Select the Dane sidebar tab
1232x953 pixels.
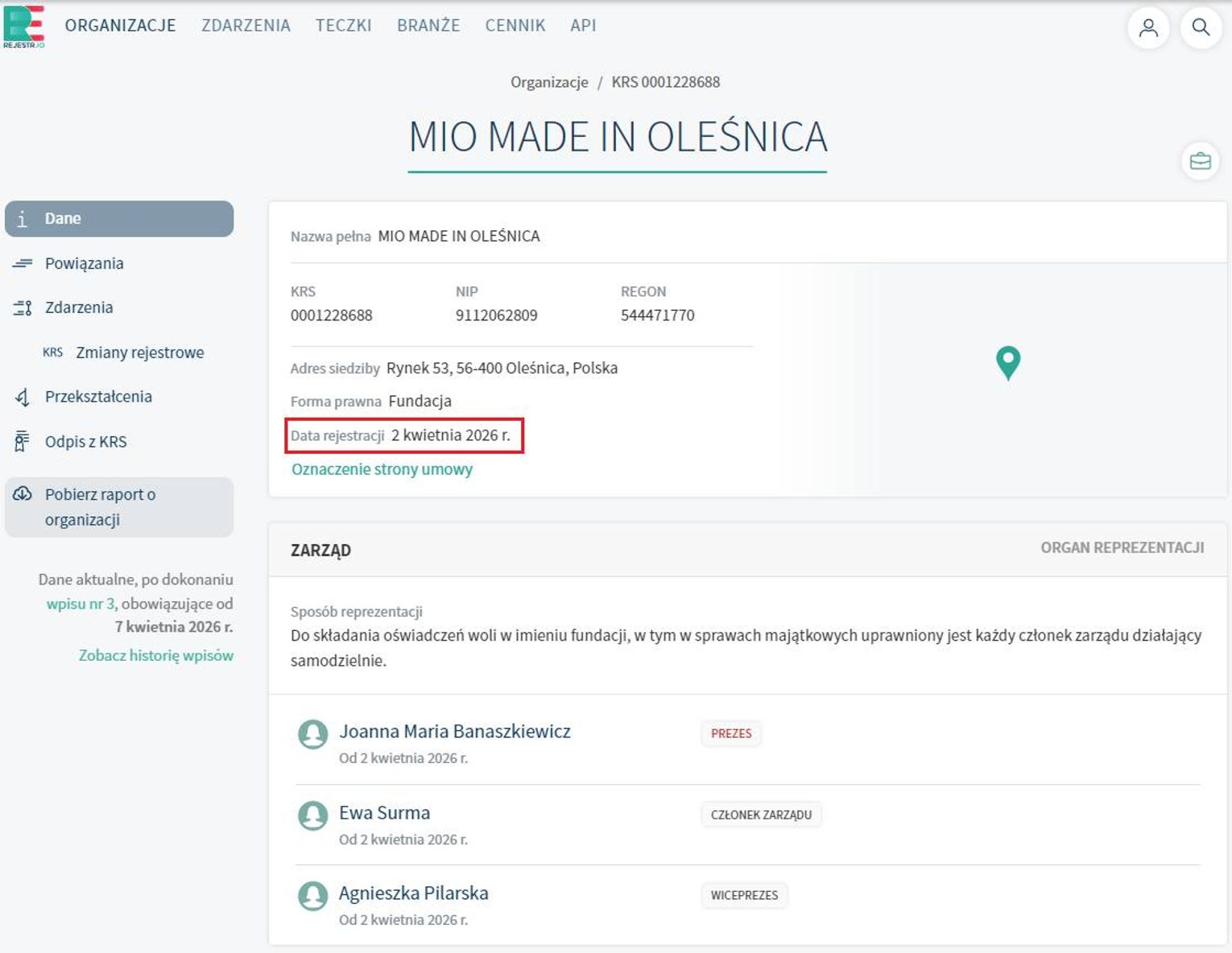[x=119, y=219]
